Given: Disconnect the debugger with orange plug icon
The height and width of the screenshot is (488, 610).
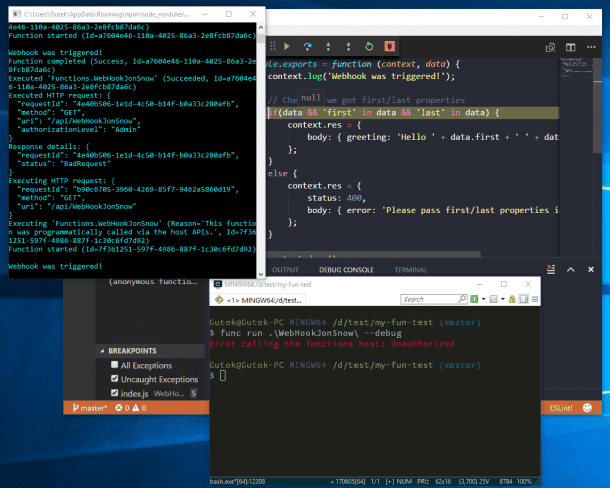Looking at the screenshot, I should tap(389, 47).
